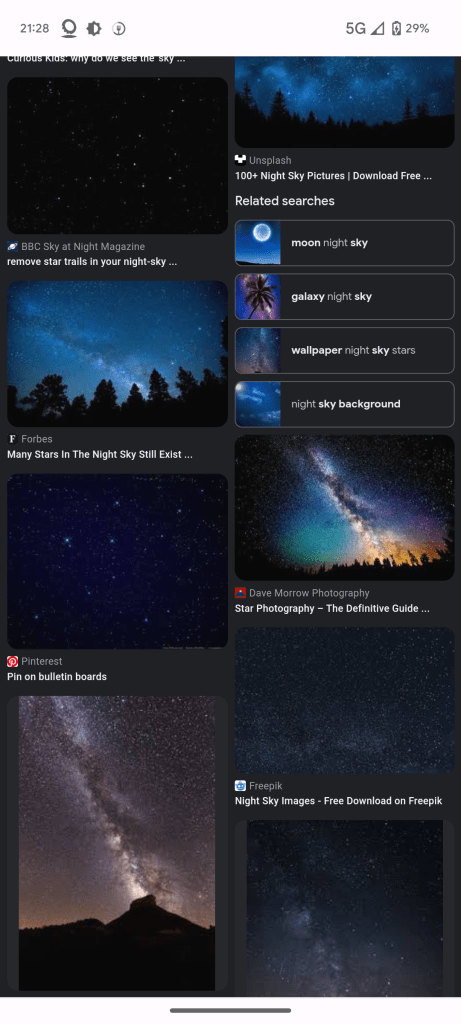Open the Forbes Milky Way over trees image
Screen dimensions: 461x1024
(x=118, y=354)
